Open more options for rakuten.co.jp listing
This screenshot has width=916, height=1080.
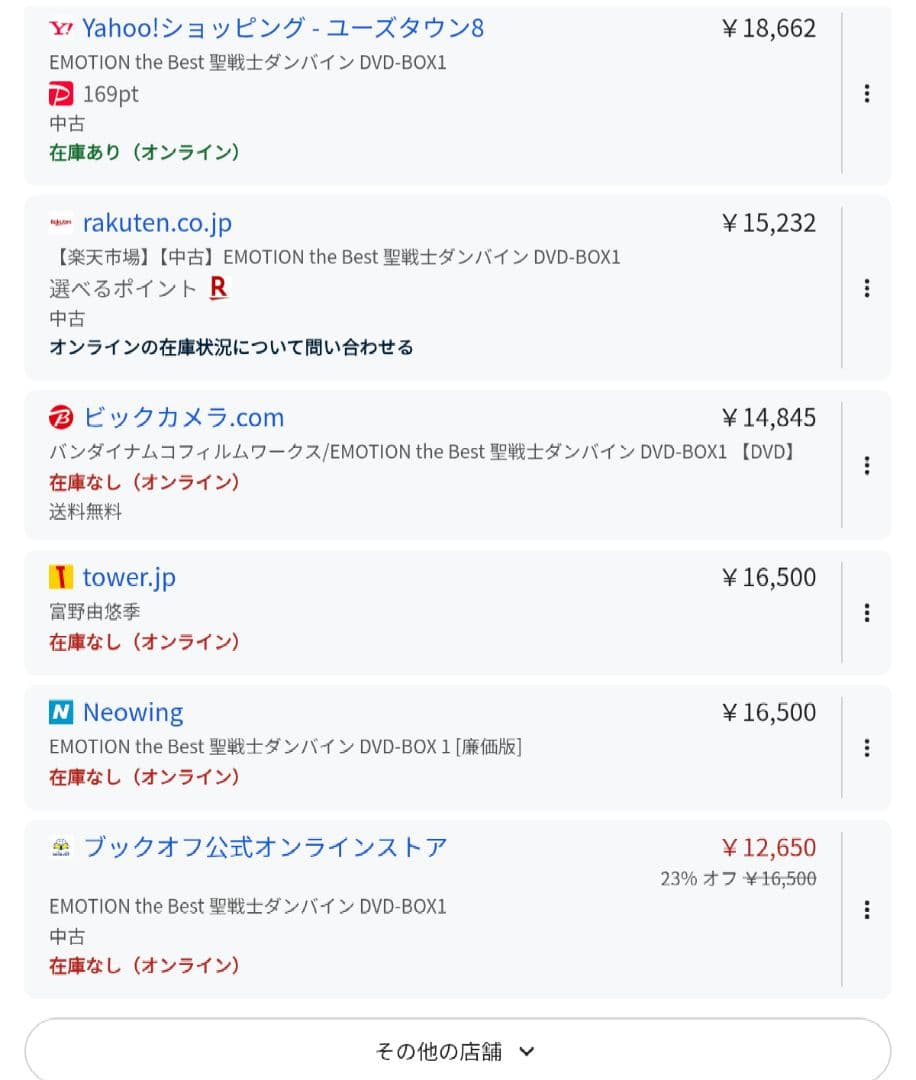(866, 288)
